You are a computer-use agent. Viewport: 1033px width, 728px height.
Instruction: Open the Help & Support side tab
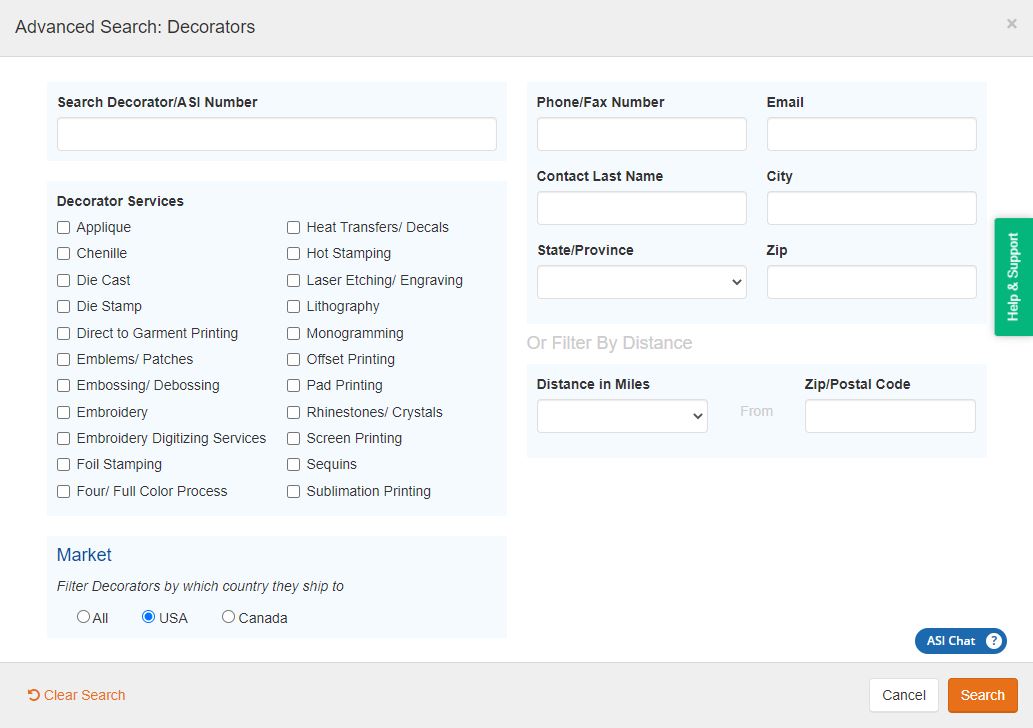[x=1013, y=277]
